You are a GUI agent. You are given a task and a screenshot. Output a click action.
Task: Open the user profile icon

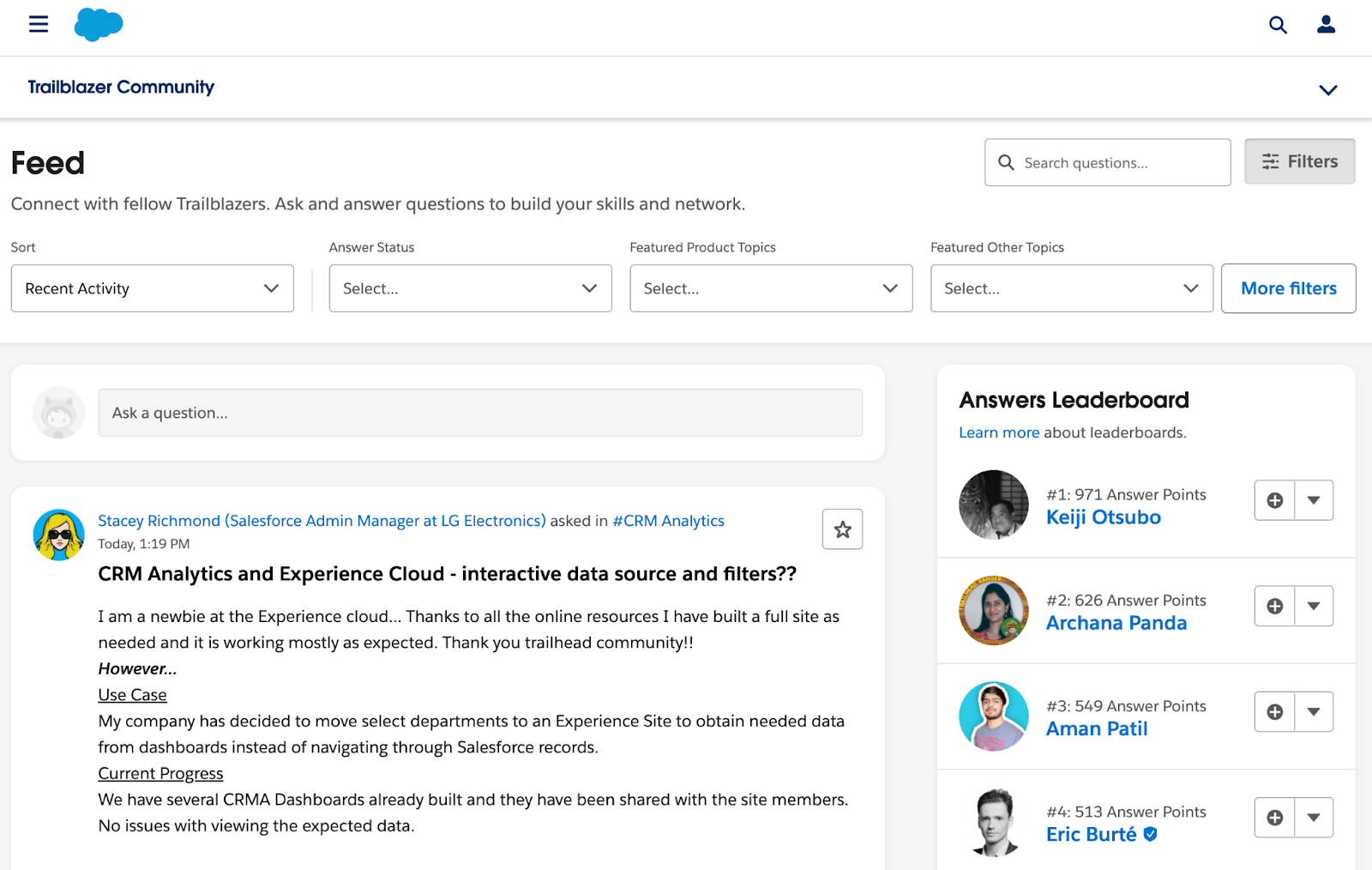[x=1327, y=24]
